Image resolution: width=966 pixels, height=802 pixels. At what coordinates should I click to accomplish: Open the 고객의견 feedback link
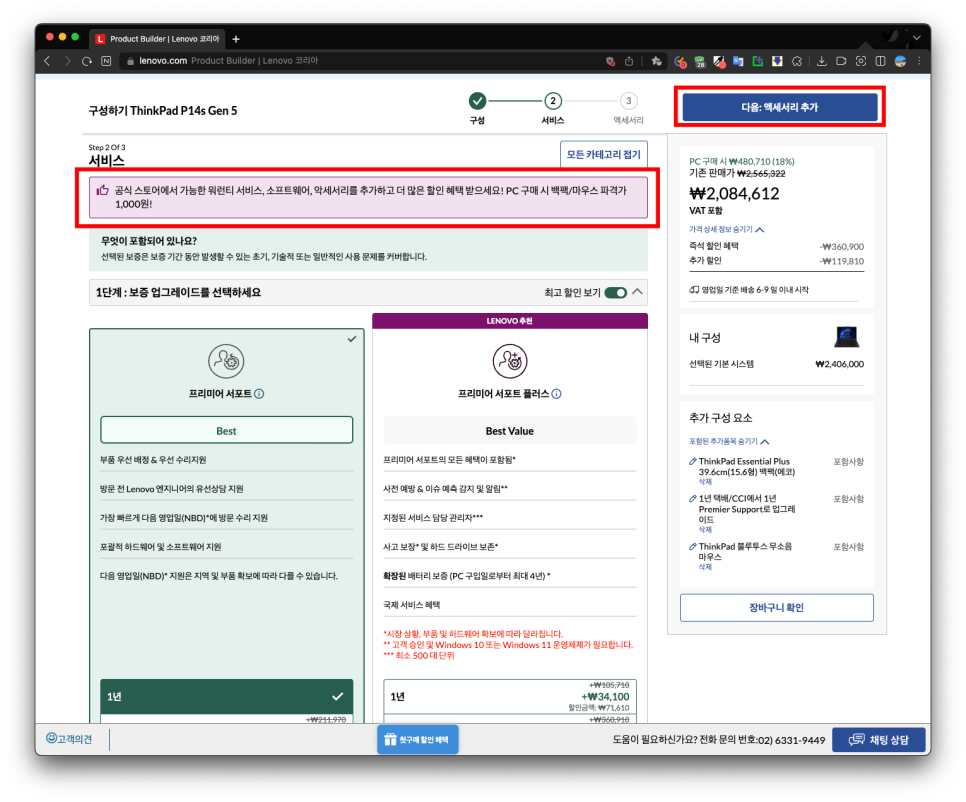[x=69, y=739]
